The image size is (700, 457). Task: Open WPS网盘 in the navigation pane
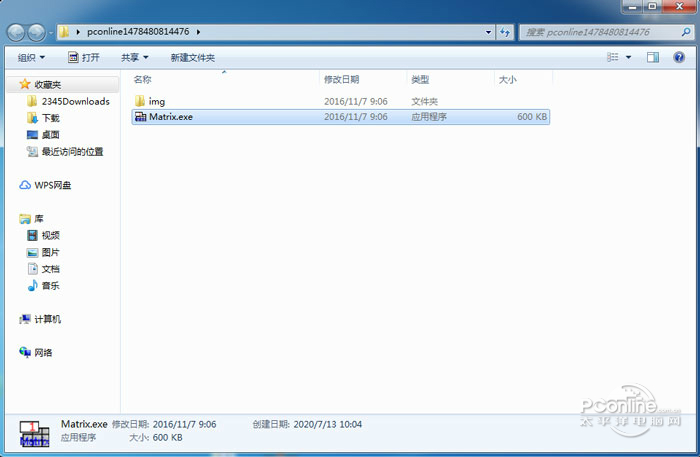(x=53, y=185)
